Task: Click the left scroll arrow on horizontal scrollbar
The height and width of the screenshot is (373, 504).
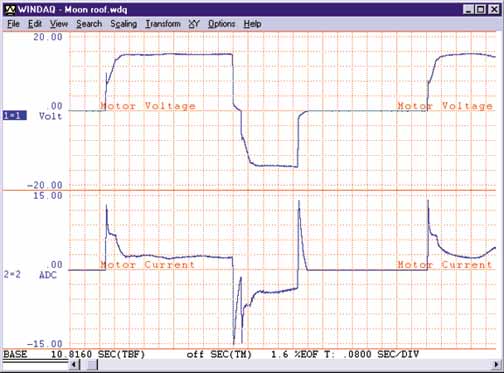Action: pyautogui.click(x=75, y=365)
